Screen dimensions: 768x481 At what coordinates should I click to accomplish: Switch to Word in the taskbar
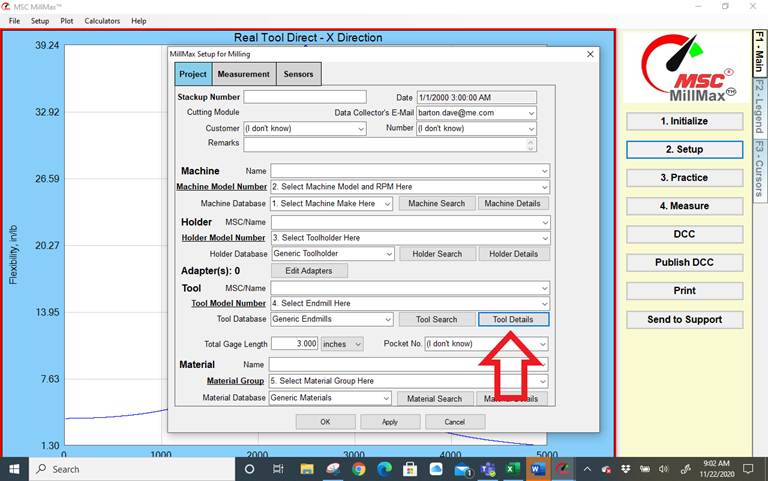tap(537, 469)
